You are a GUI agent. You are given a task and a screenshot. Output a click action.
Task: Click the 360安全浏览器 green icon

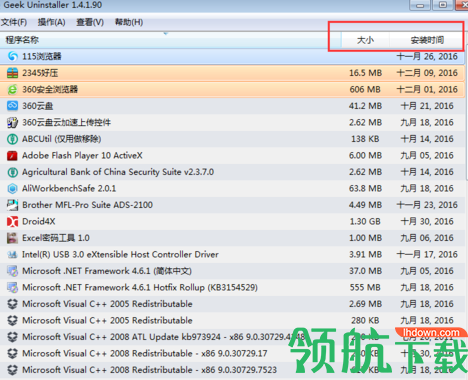point(12,89)
